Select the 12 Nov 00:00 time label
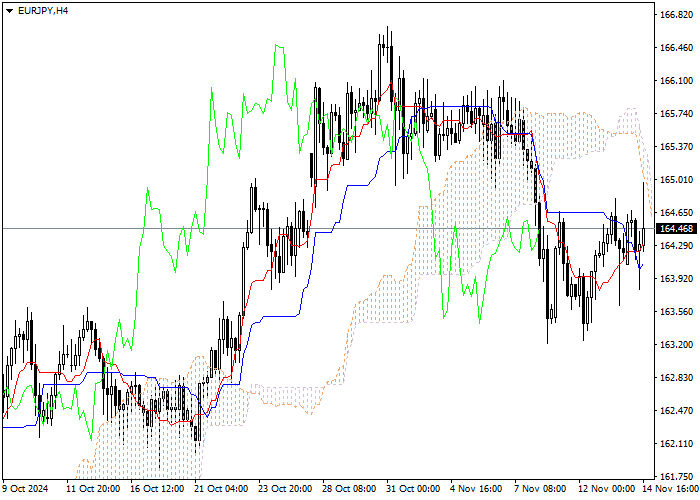Image resolution: width=700 pixels, height=500 pixels. [x=606, y=488]
